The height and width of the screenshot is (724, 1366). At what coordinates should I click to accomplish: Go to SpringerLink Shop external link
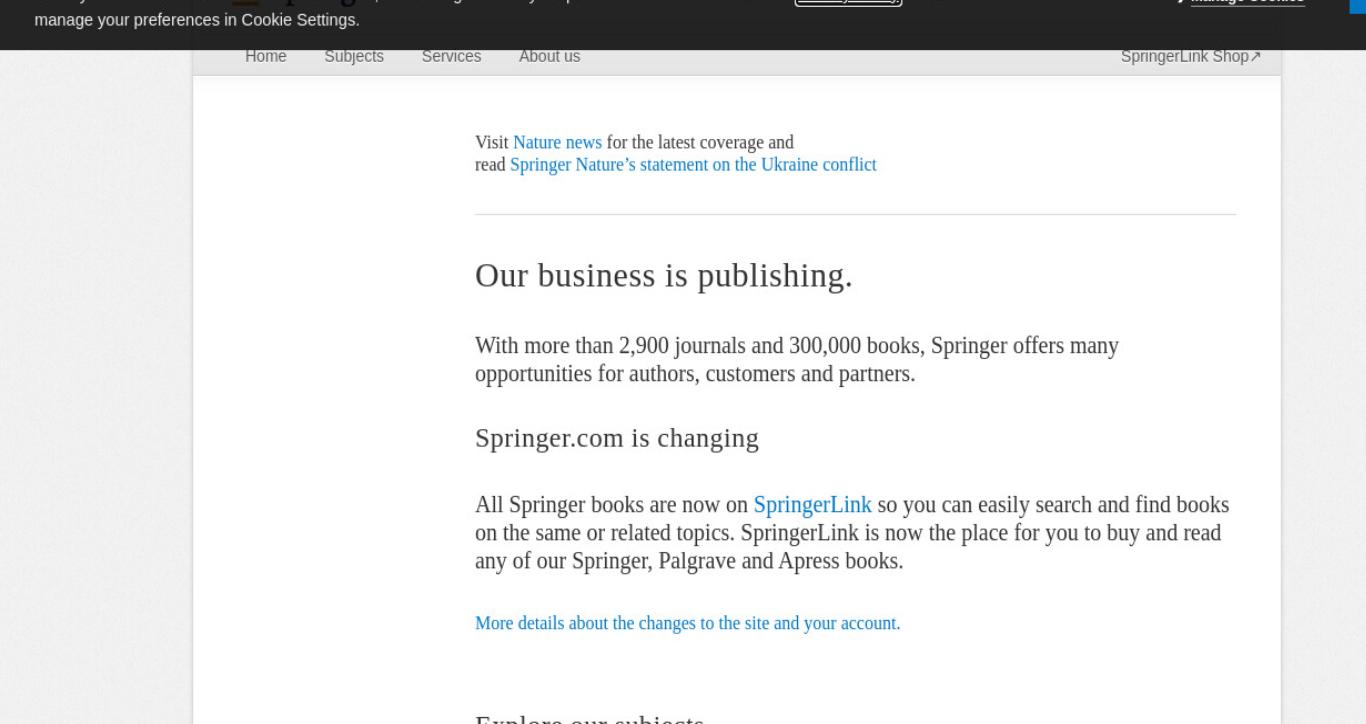(1191, 56)
